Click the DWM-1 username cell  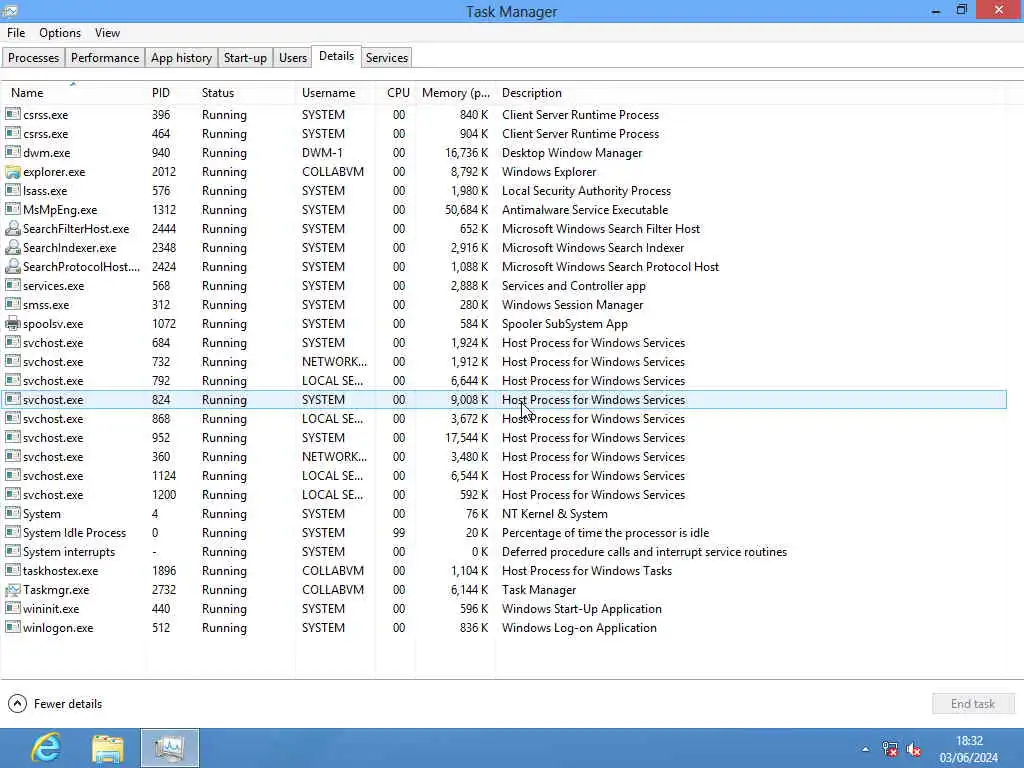322,152
